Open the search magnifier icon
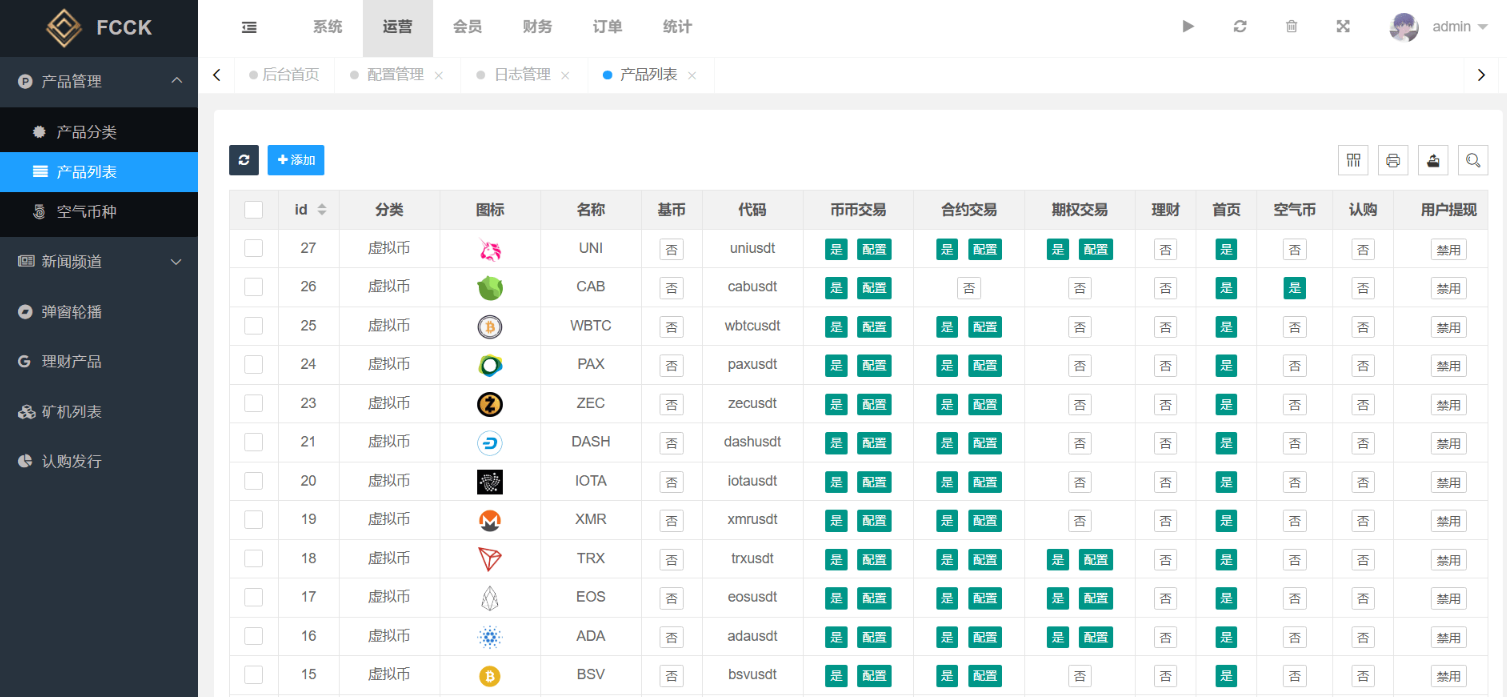Screen dimensions: 1507x697 [x=1473, y=160]
